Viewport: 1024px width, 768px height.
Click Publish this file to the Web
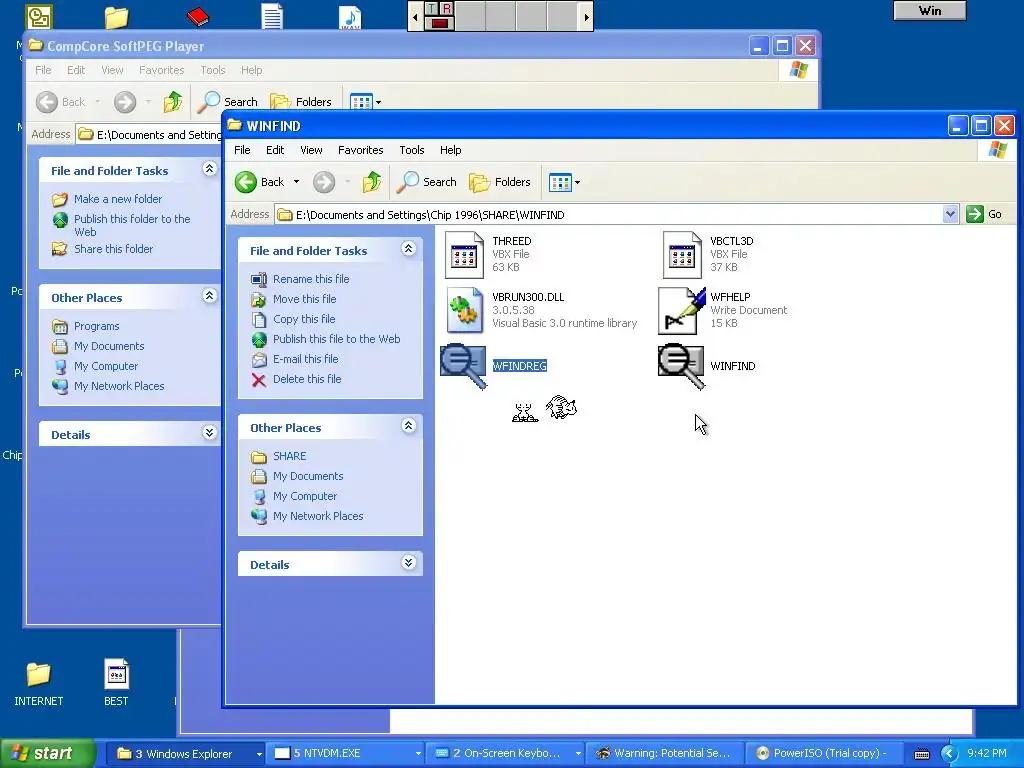(336, 339)
